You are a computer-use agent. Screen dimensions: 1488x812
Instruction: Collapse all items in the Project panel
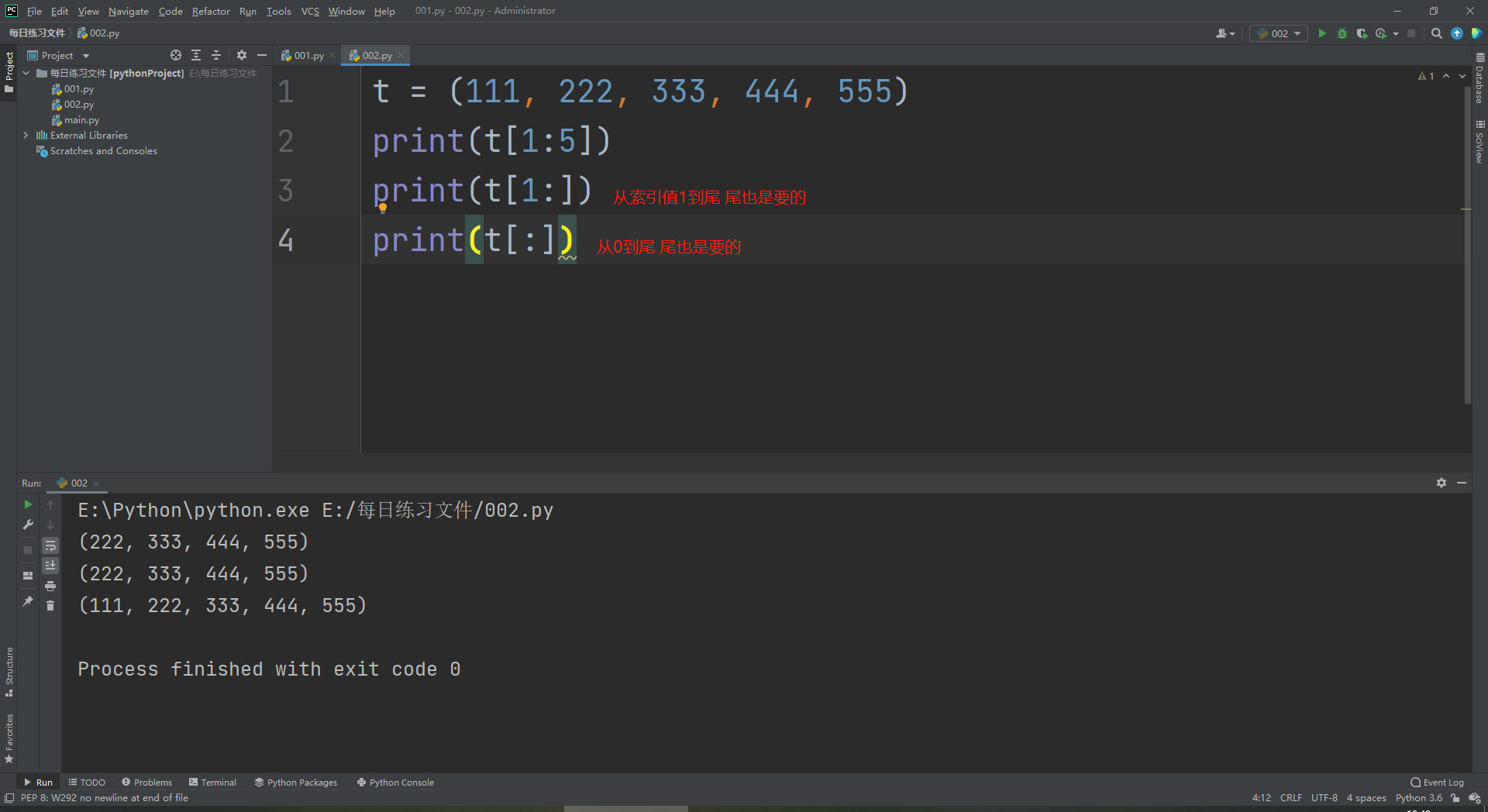[216, 55]
